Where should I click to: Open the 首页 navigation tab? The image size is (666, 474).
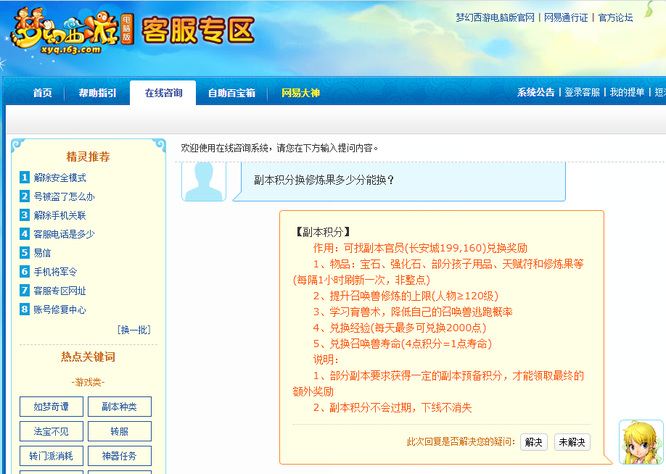point(42,93)
